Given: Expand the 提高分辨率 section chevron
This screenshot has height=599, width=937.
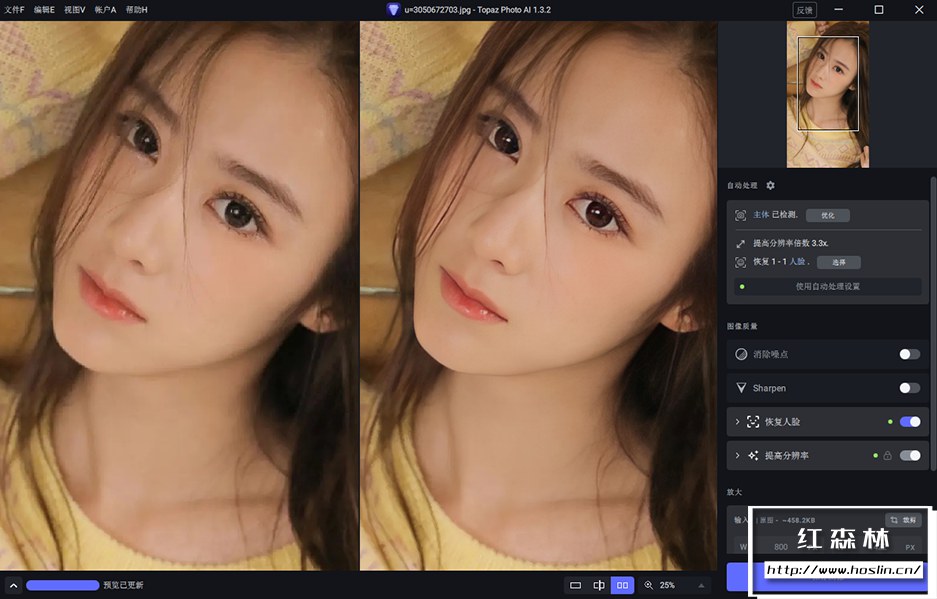Looking at the screenshot, I should [x=737, y=456].
